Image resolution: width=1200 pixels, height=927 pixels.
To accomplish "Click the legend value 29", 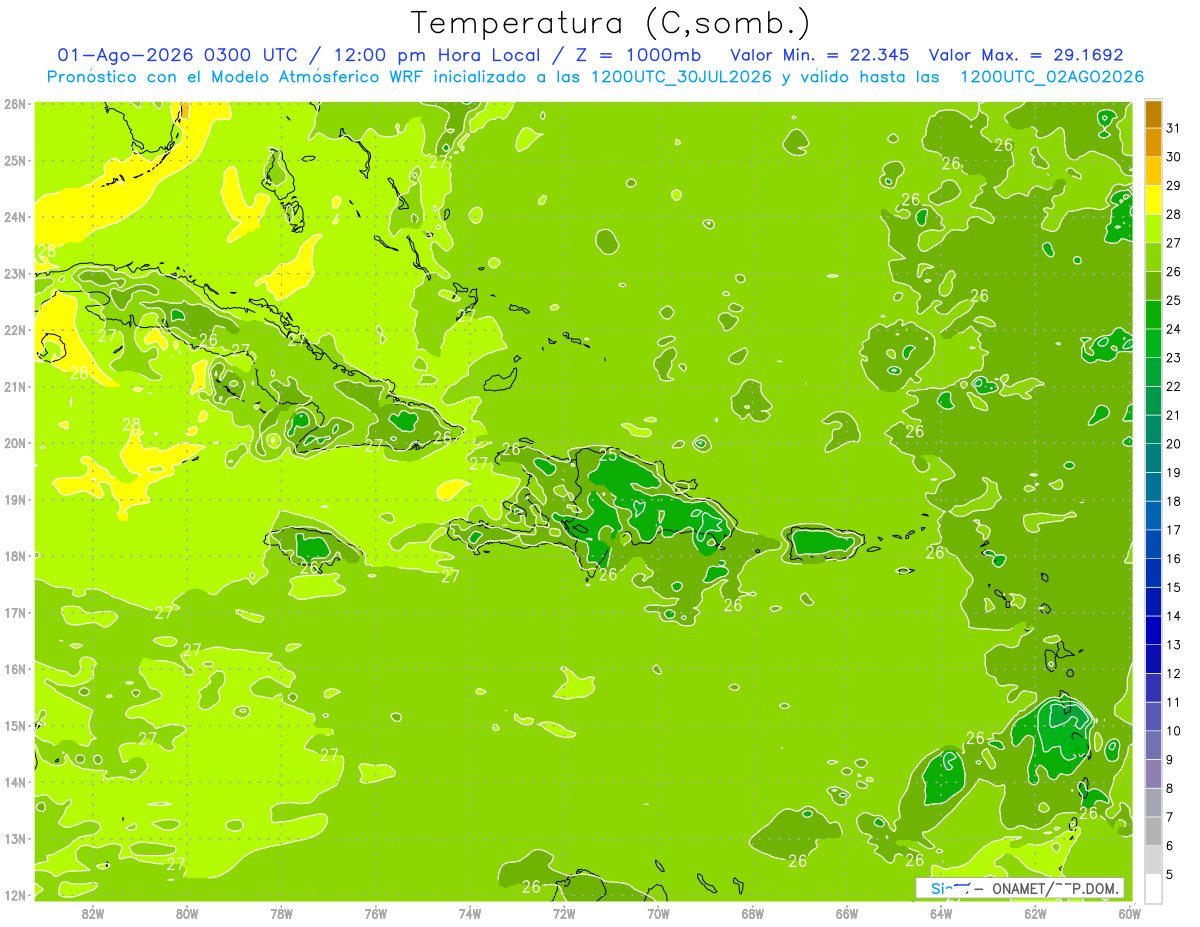I will 1174,186.
